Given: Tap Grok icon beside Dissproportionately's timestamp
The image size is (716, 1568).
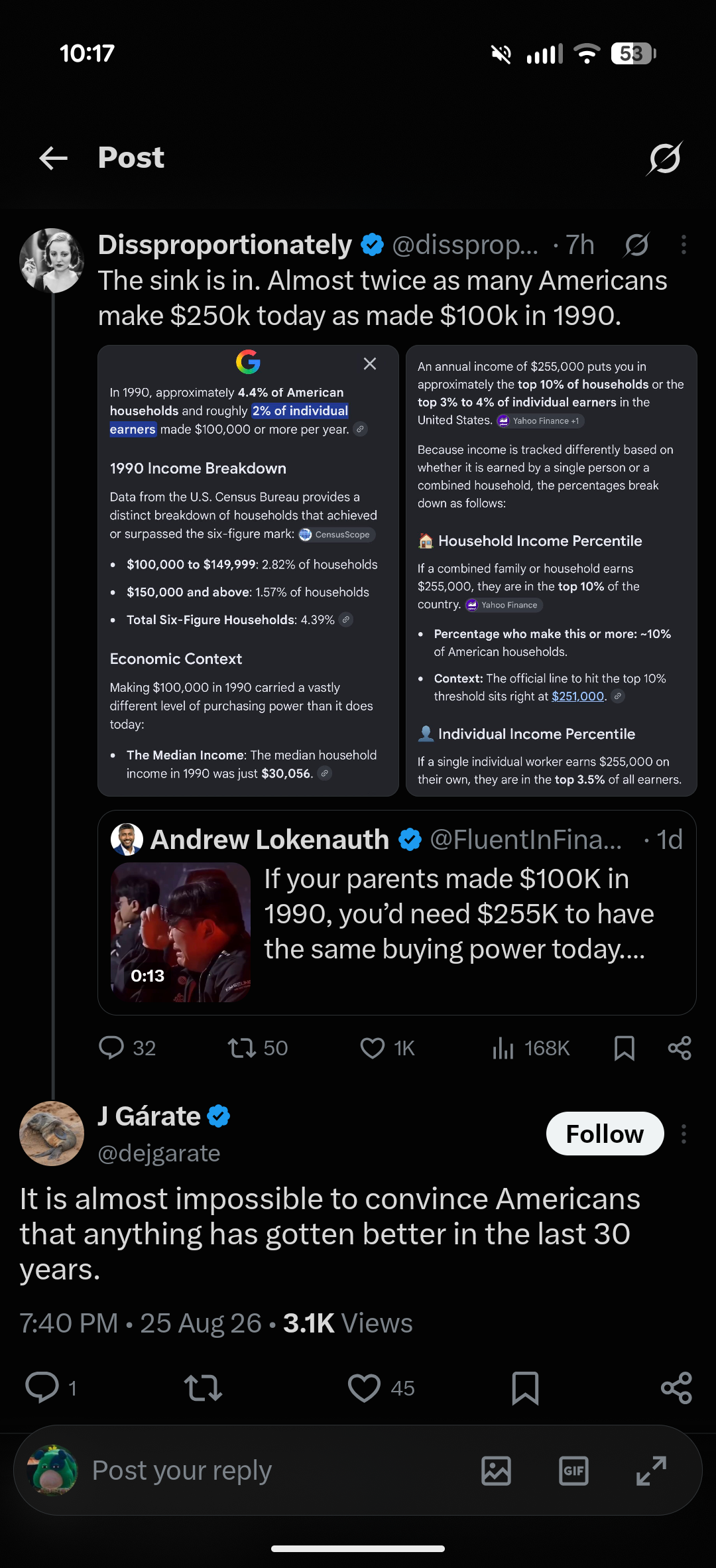Looking at the screenshot, I should tap(636, 245).
